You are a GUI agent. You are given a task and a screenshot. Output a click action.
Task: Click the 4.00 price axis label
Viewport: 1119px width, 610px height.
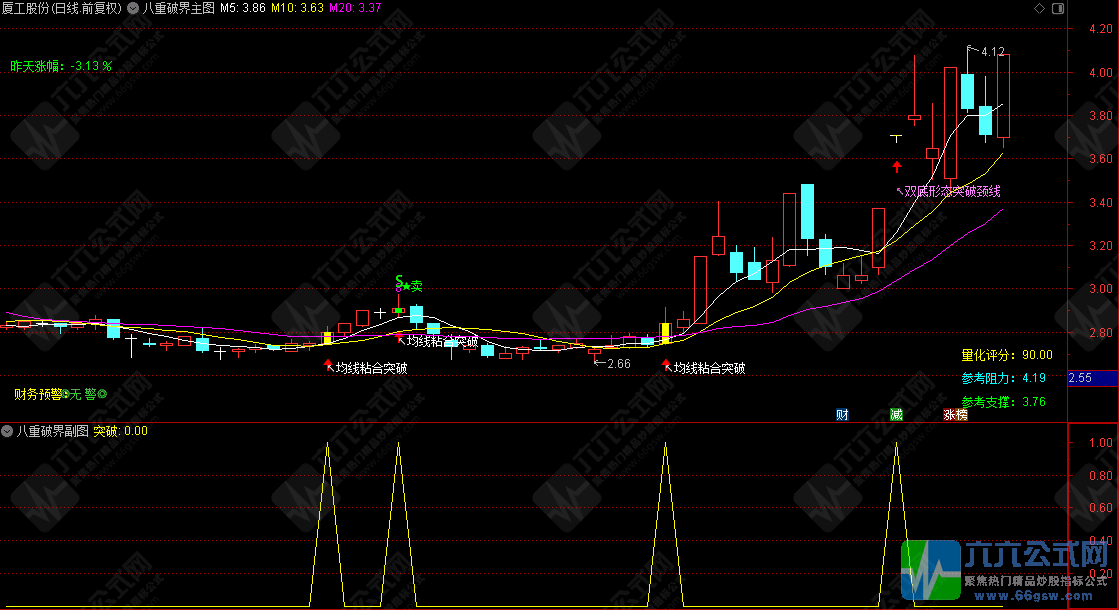click(1100, 72)
